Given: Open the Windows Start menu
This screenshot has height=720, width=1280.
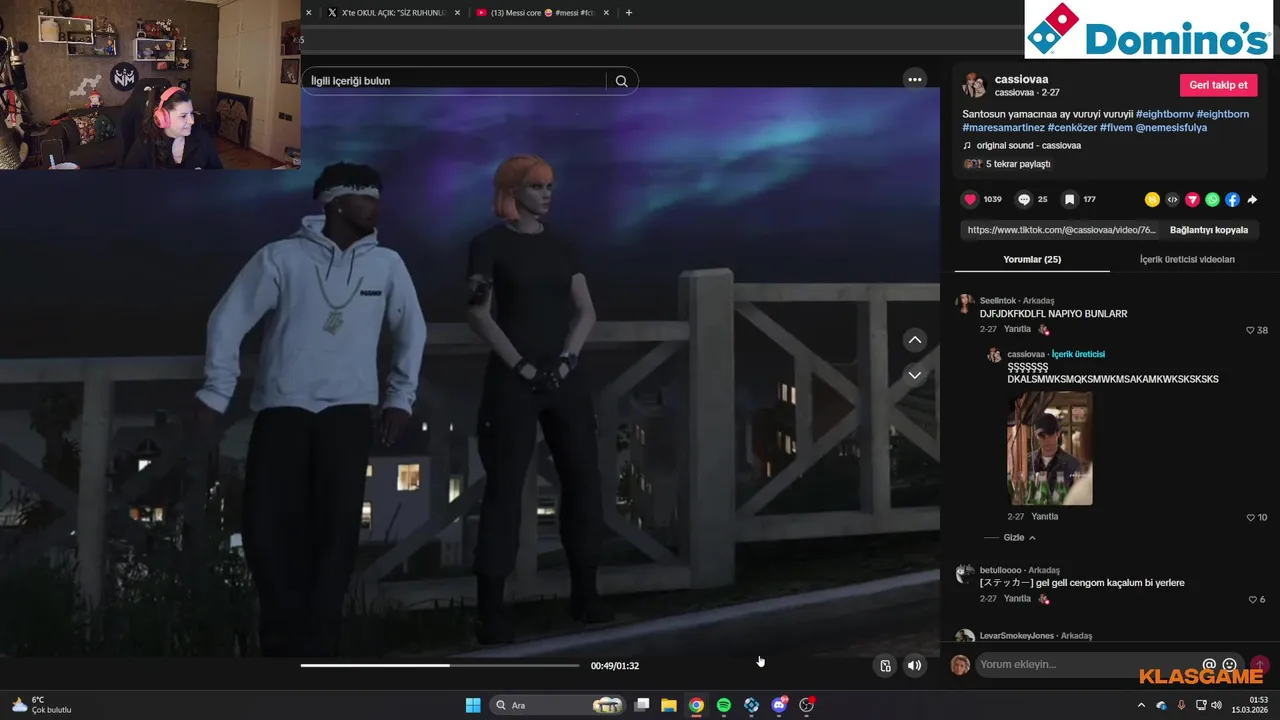Looking at the screenshot, I should (x=473, y=705).
